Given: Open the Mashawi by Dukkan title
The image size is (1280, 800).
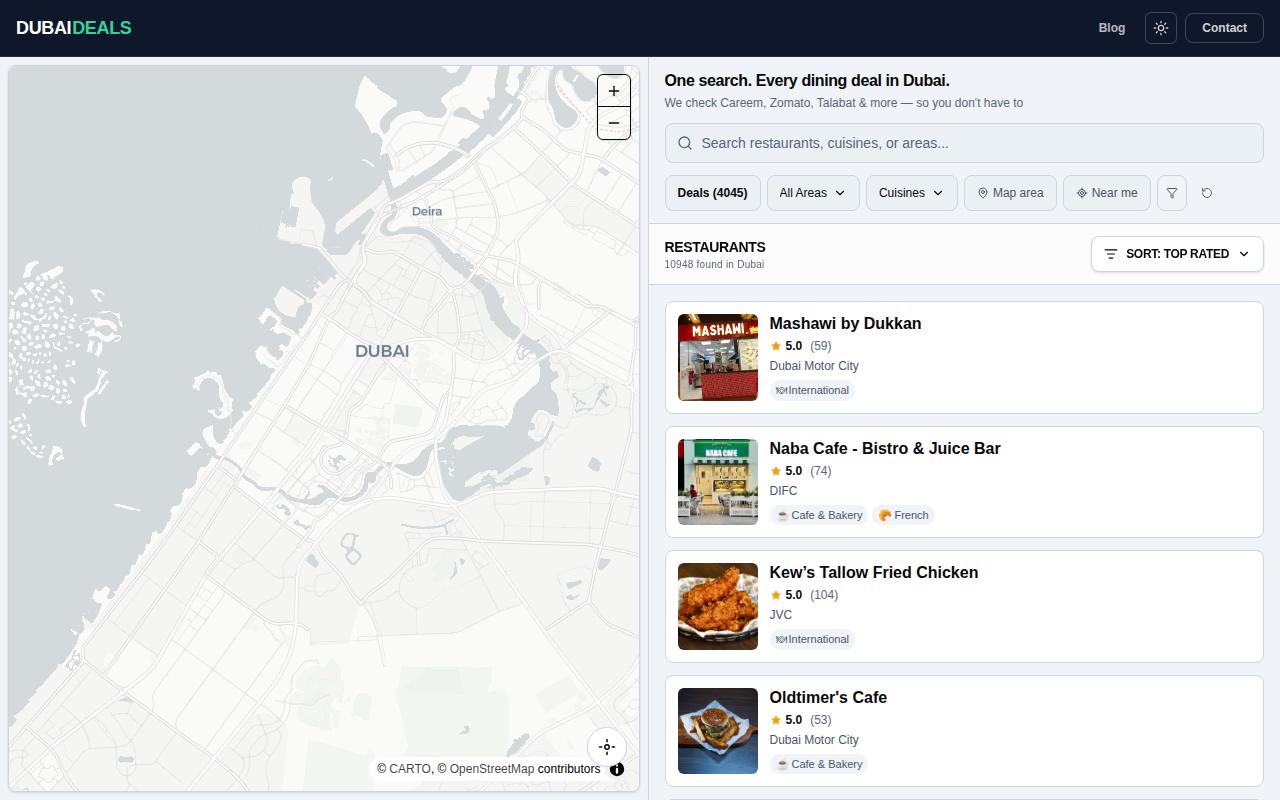Looking at the screenshot, I should [845, 324].
